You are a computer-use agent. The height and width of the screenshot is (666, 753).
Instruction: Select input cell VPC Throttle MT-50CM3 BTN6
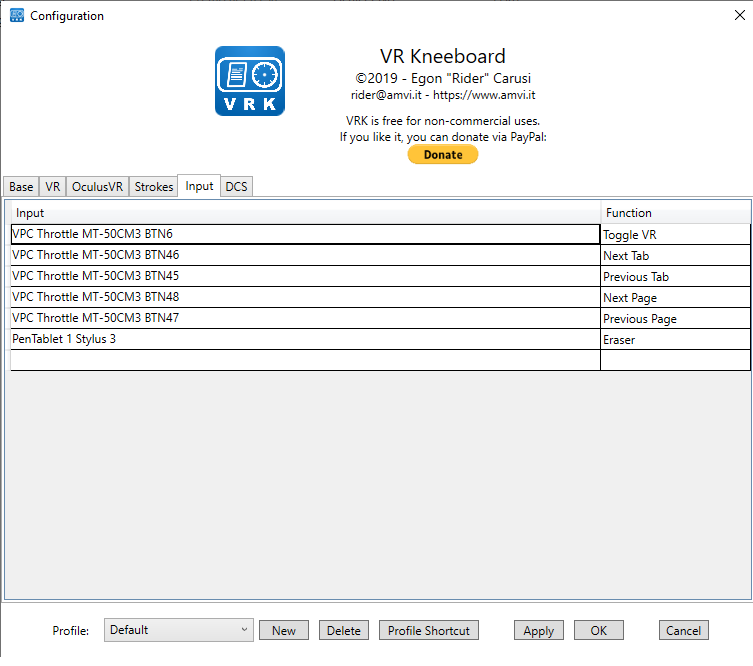(305, 234)
